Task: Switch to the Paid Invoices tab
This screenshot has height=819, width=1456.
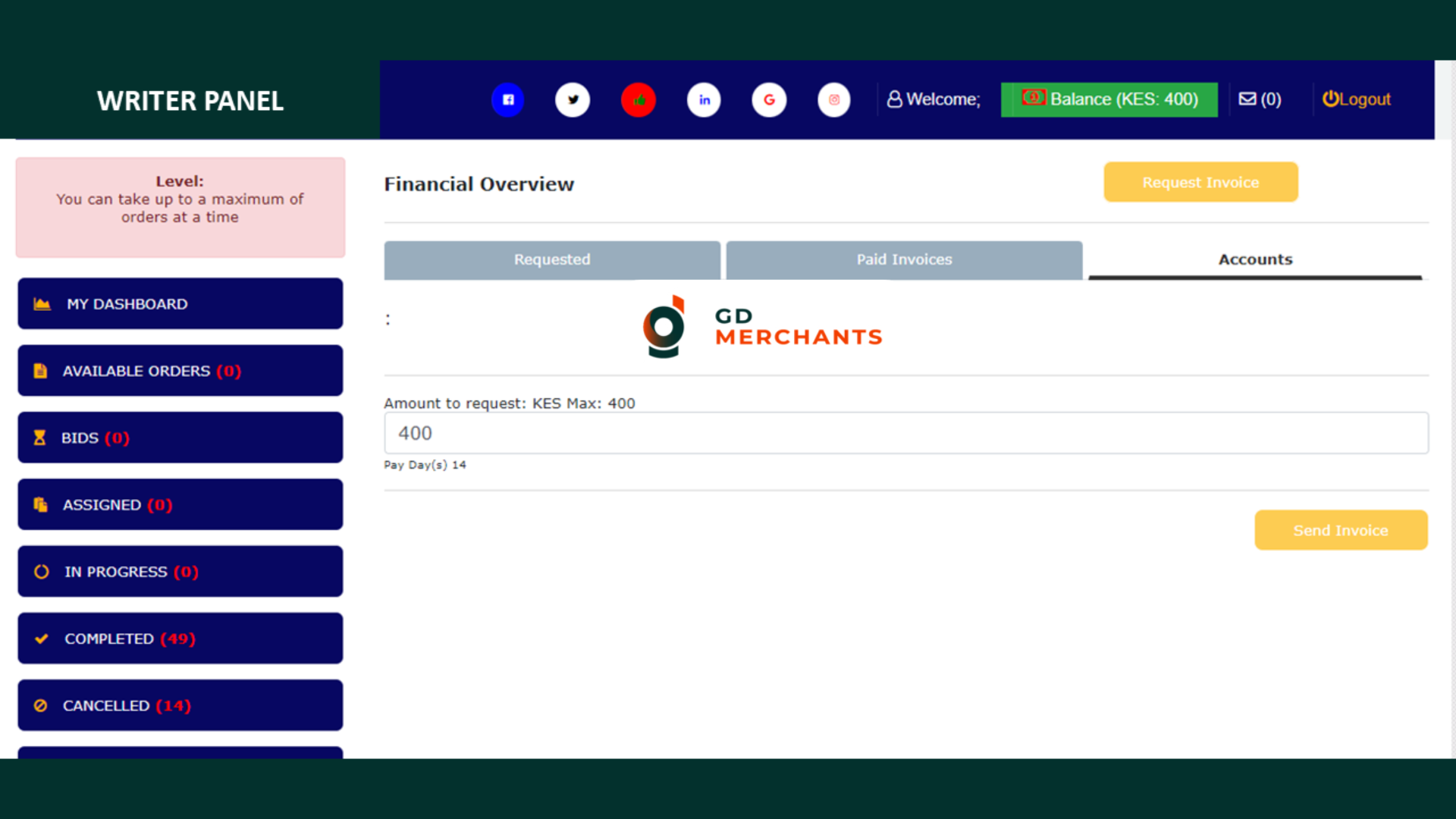Action: point(904,259)
